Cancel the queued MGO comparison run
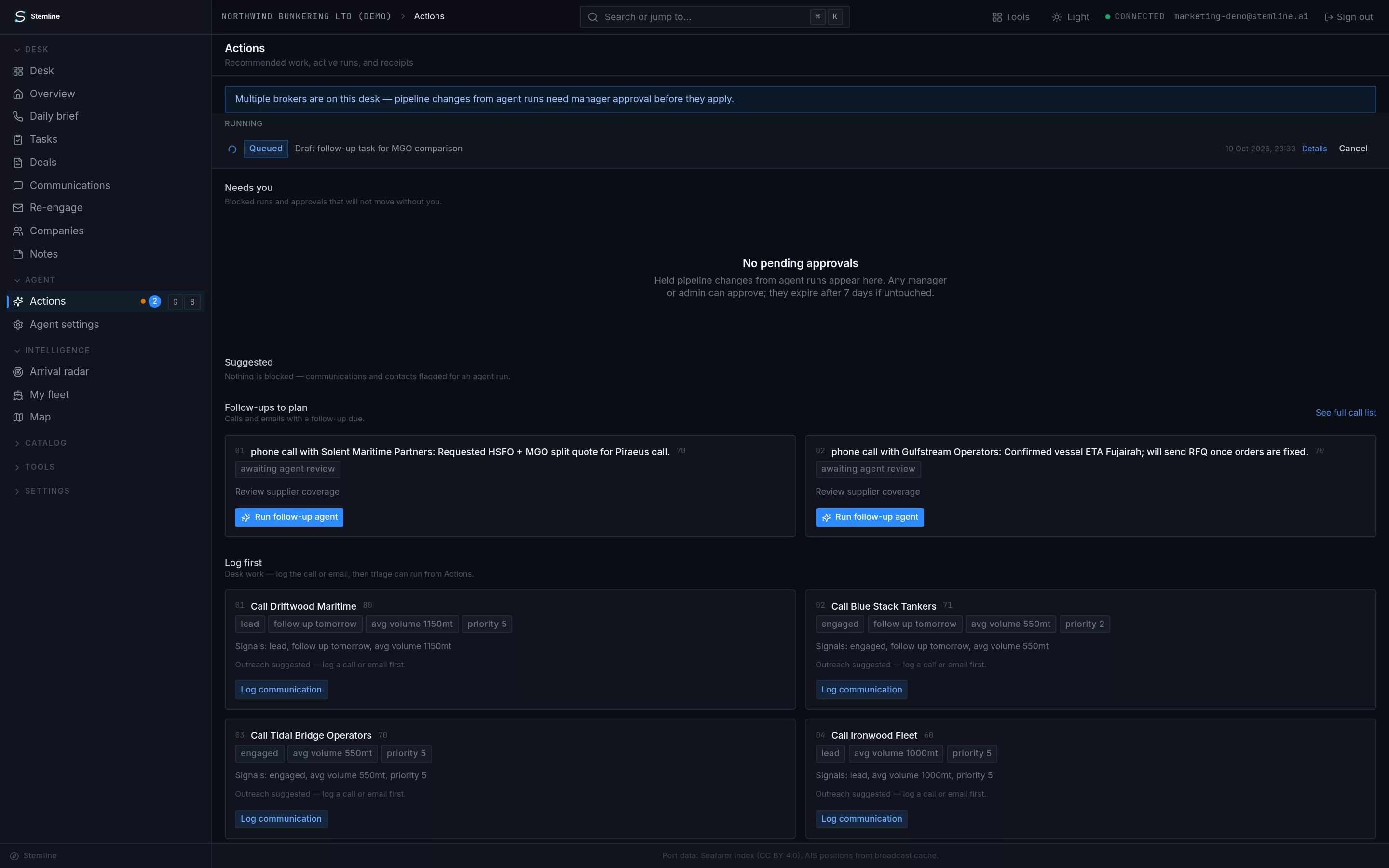This screenshot has height=868, width=1389. (x=1353, y=149)
